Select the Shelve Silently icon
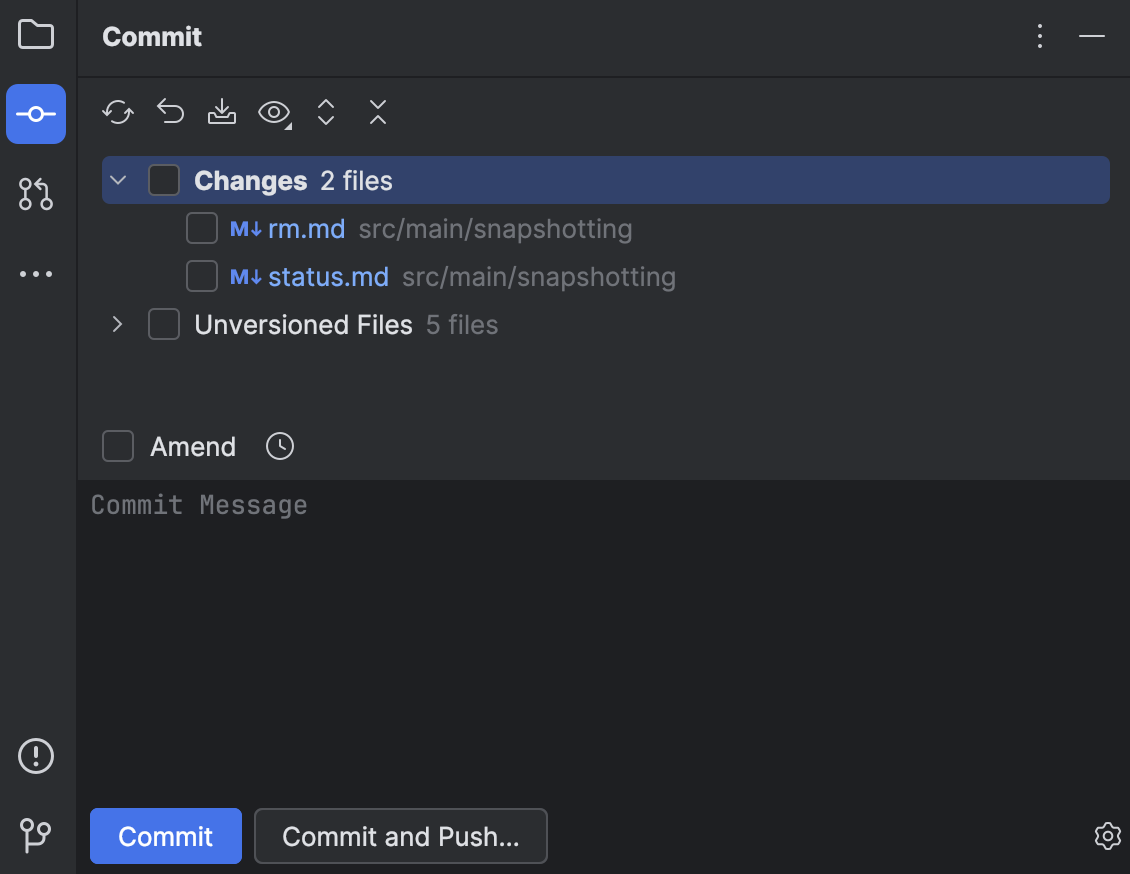The height and width of the screenshot is (874, 1130). (221, 112)
